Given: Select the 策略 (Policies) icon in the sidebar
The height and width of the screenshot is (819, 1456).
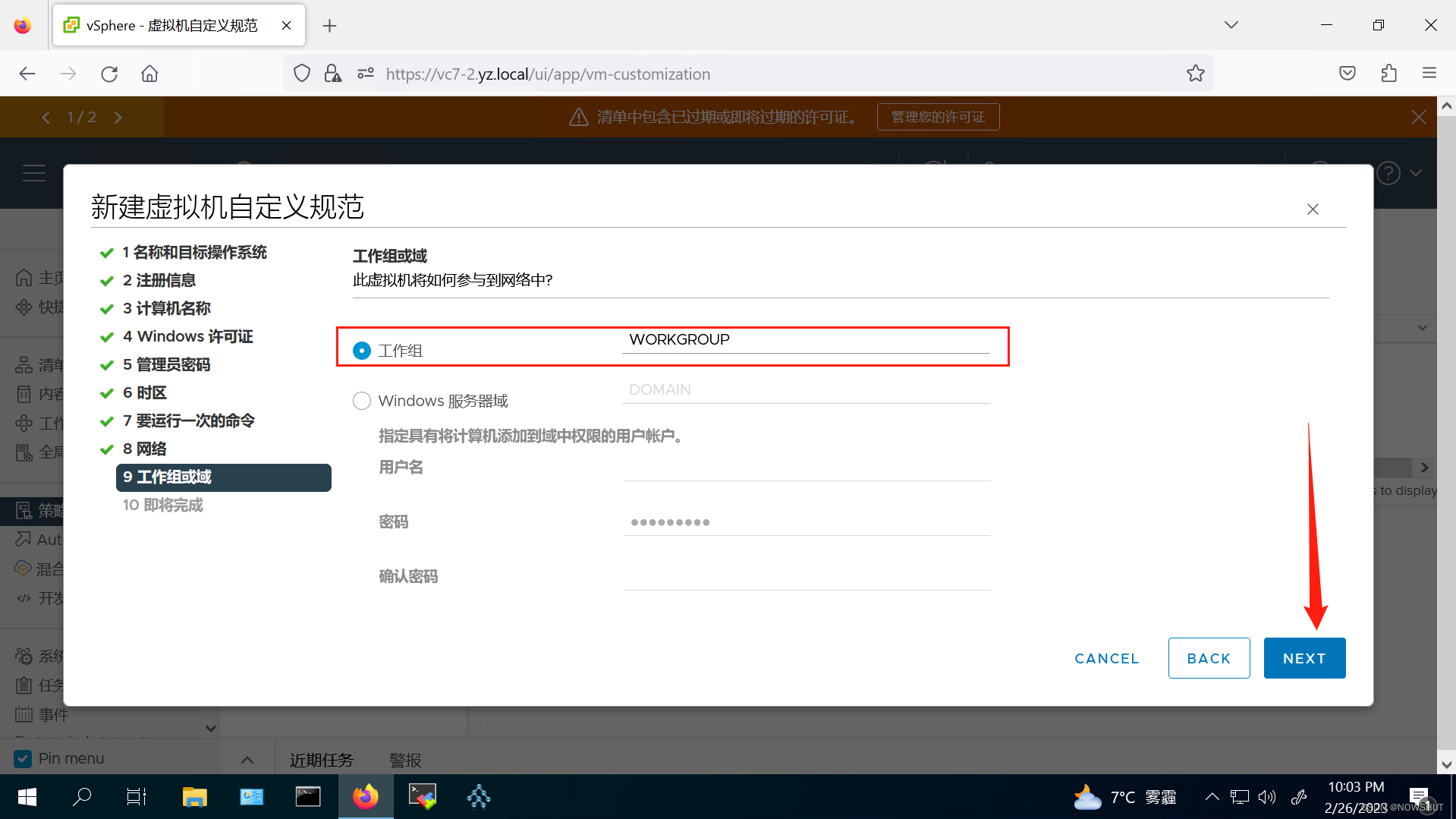Looking at the screenshot, I should [x=24, y=510].
